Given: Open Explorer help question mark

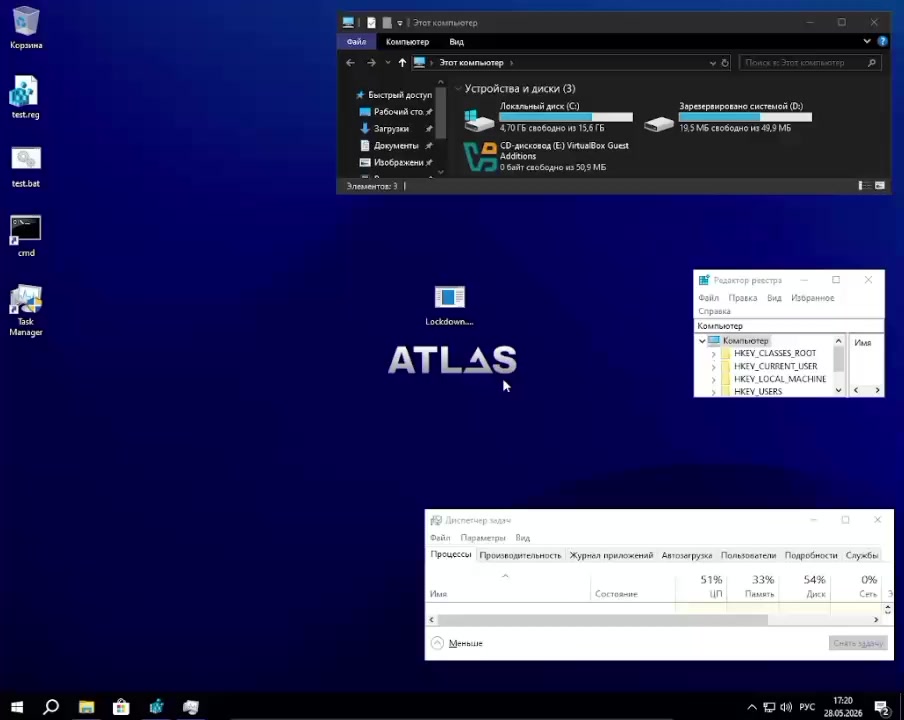Looking at the screenshot, I should point(882,42).
